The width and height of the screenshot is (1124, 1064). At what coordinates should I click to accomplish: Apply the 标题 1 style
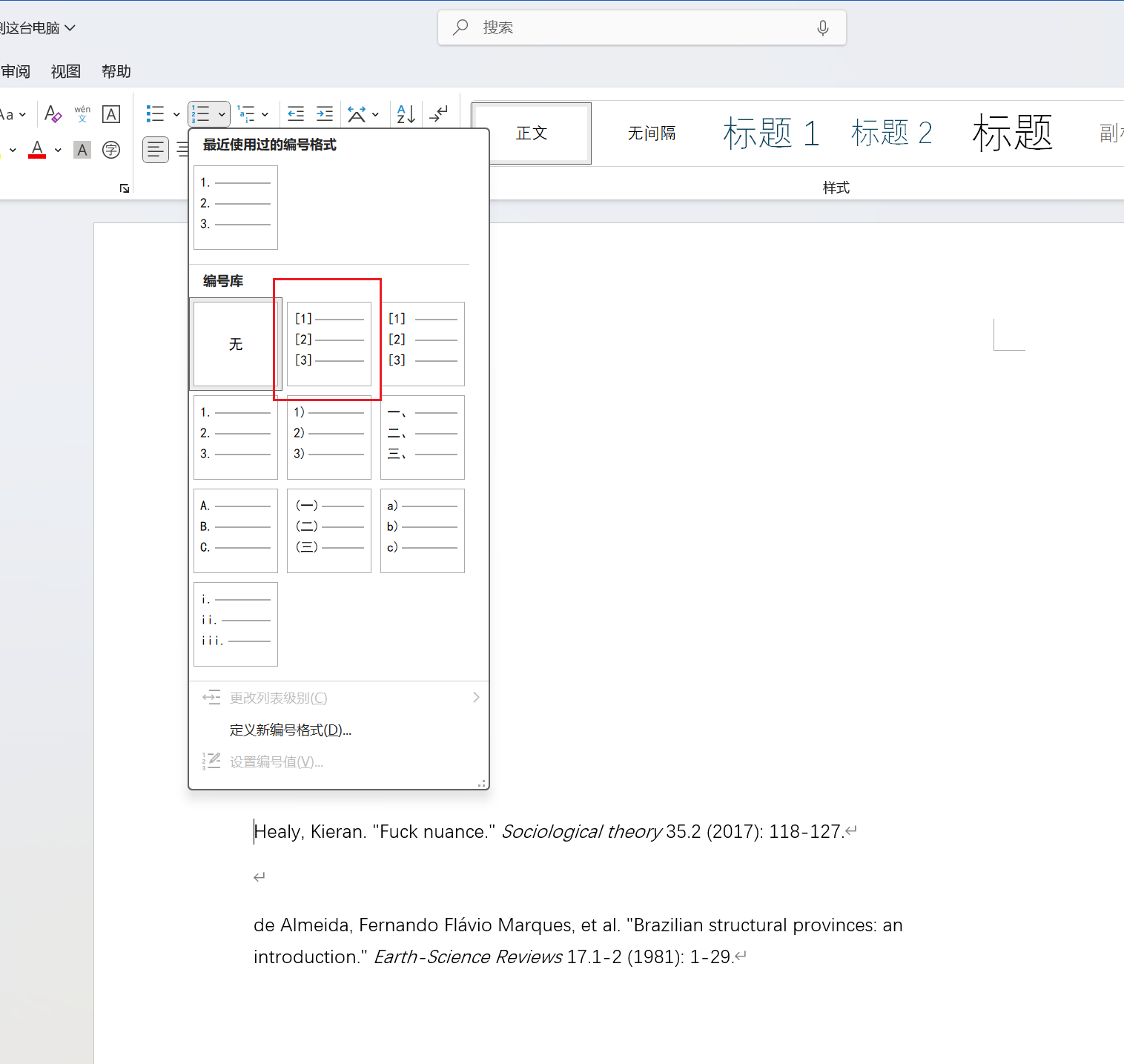coord(771,133)
